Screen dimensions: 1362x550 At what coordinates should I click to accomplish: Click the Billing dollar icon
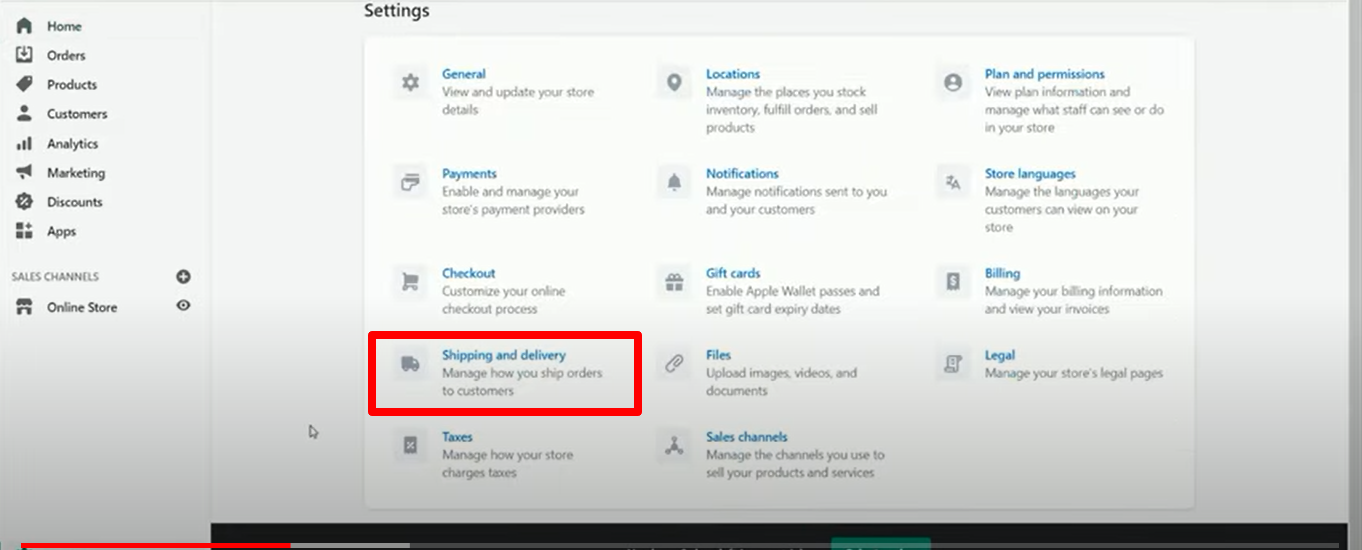(953, 282)
